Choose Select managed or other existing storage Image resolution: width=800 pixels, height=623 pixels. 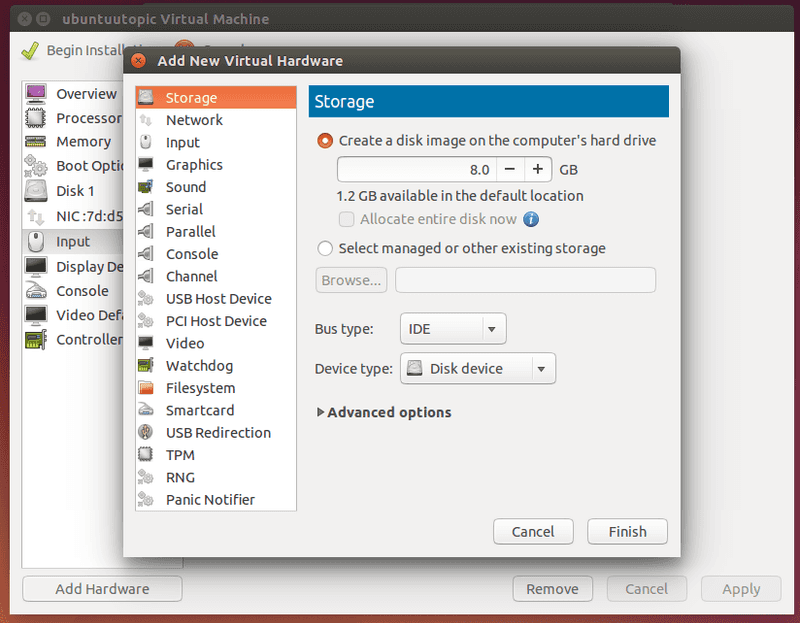click(325, 248)
